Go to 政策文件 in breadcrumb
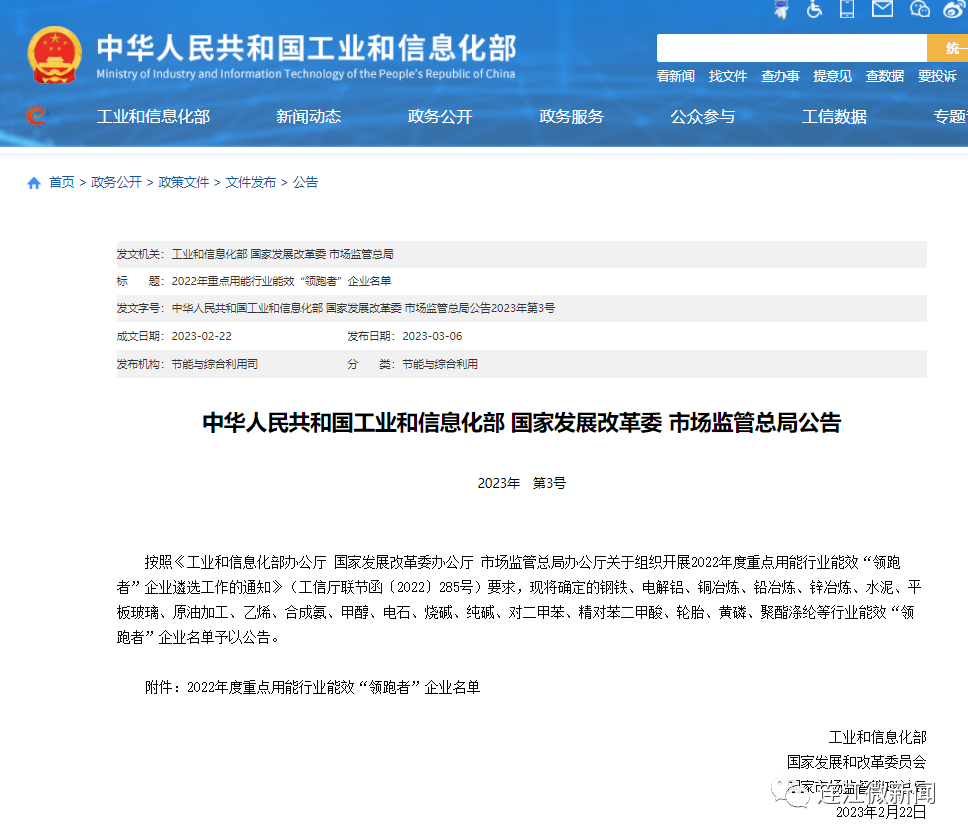 pyautogui.click(x=184, y=182)
